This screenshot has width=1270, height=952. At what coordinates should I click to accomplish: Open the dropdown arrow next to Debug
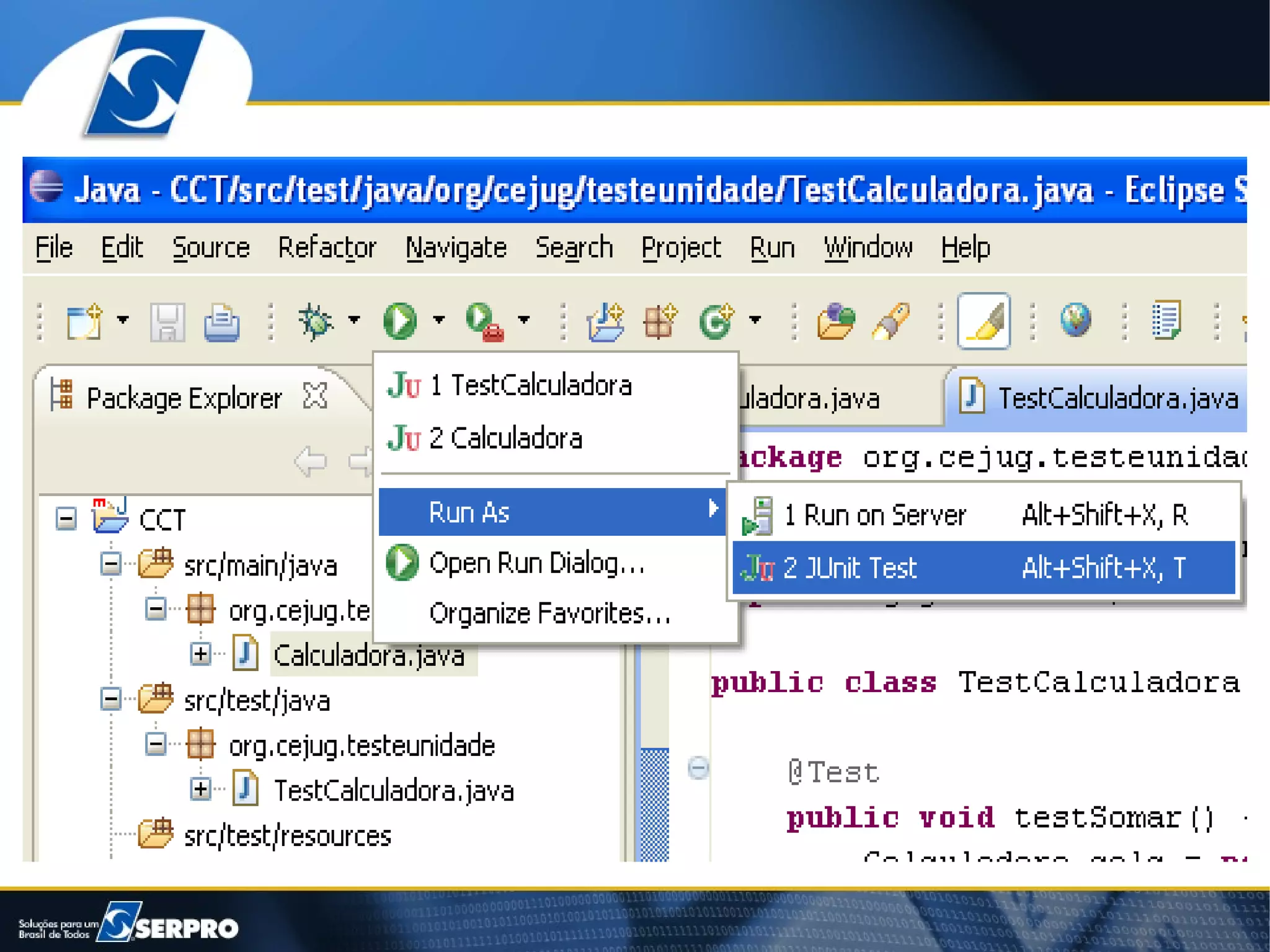pos(354,320)
